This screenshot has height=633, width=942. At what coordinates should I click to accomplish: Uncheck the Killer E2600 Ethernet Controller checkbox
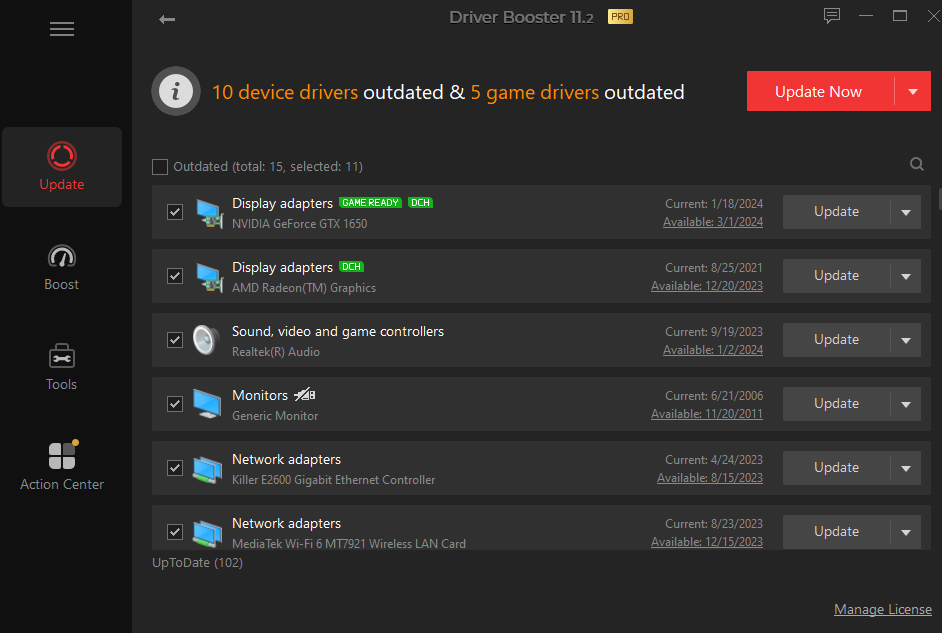(175, 468)
